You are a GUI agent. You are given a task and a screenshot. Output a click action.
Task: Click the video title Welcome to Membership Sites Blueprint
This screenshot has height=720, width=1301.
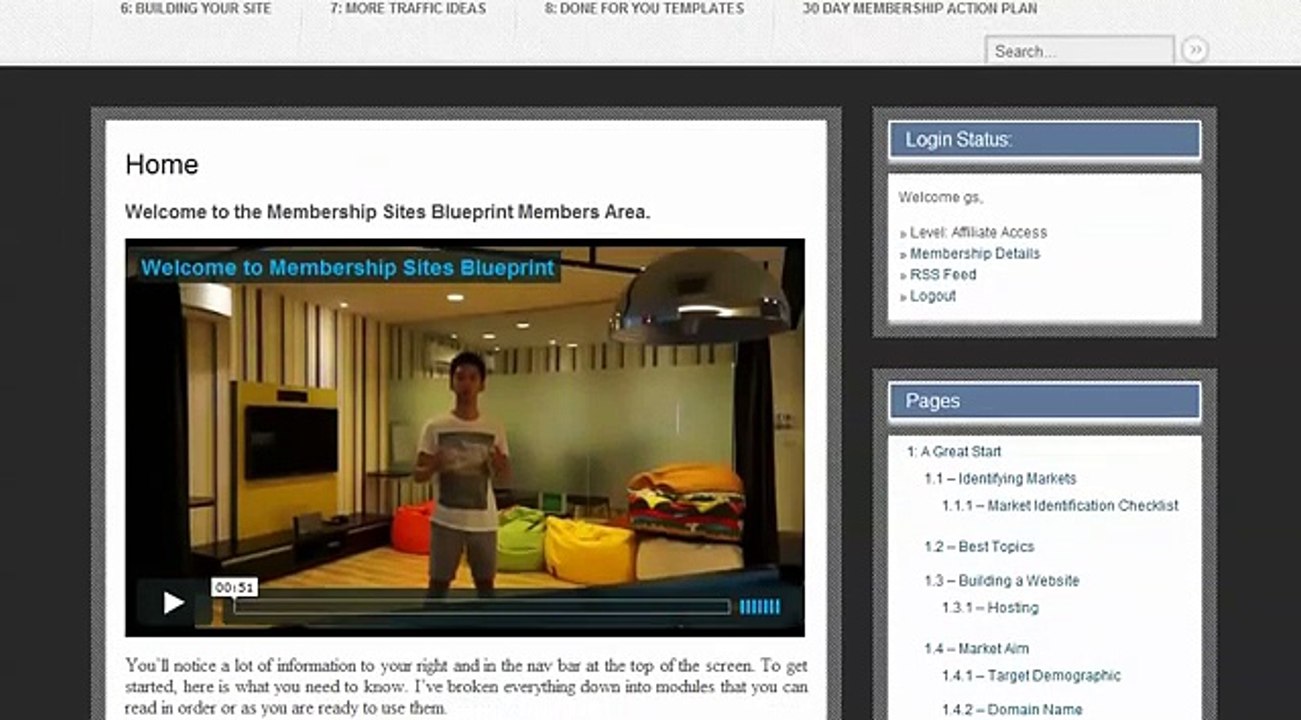tap(347, 268)
